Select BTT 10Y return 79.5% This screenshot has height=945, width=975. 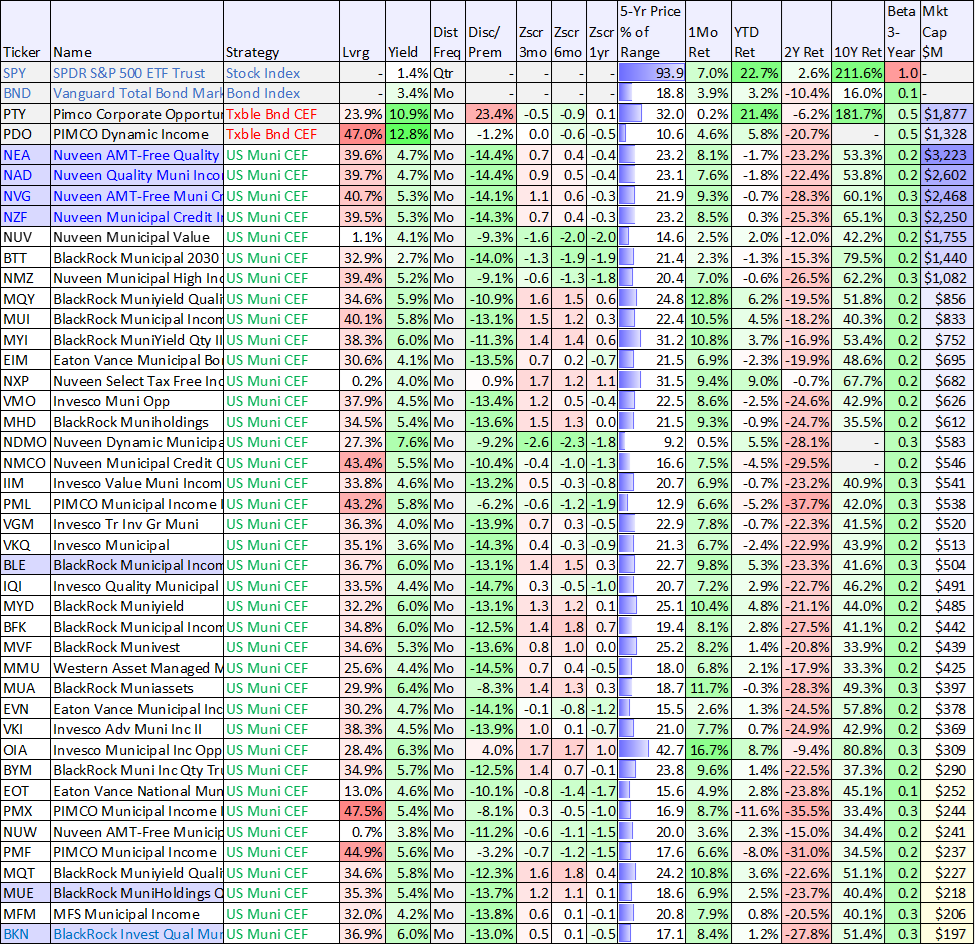click(858, 258)
